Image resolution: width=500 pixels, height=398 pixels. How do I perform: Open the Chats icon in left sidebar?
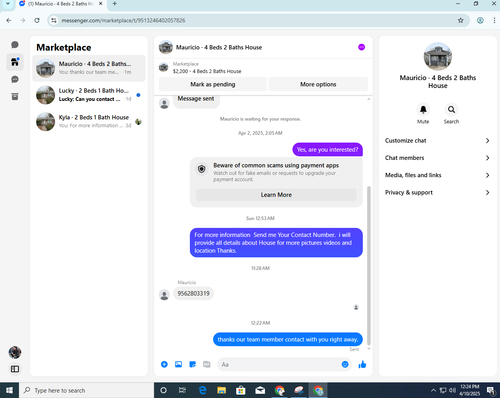click(x=15, y=45)
